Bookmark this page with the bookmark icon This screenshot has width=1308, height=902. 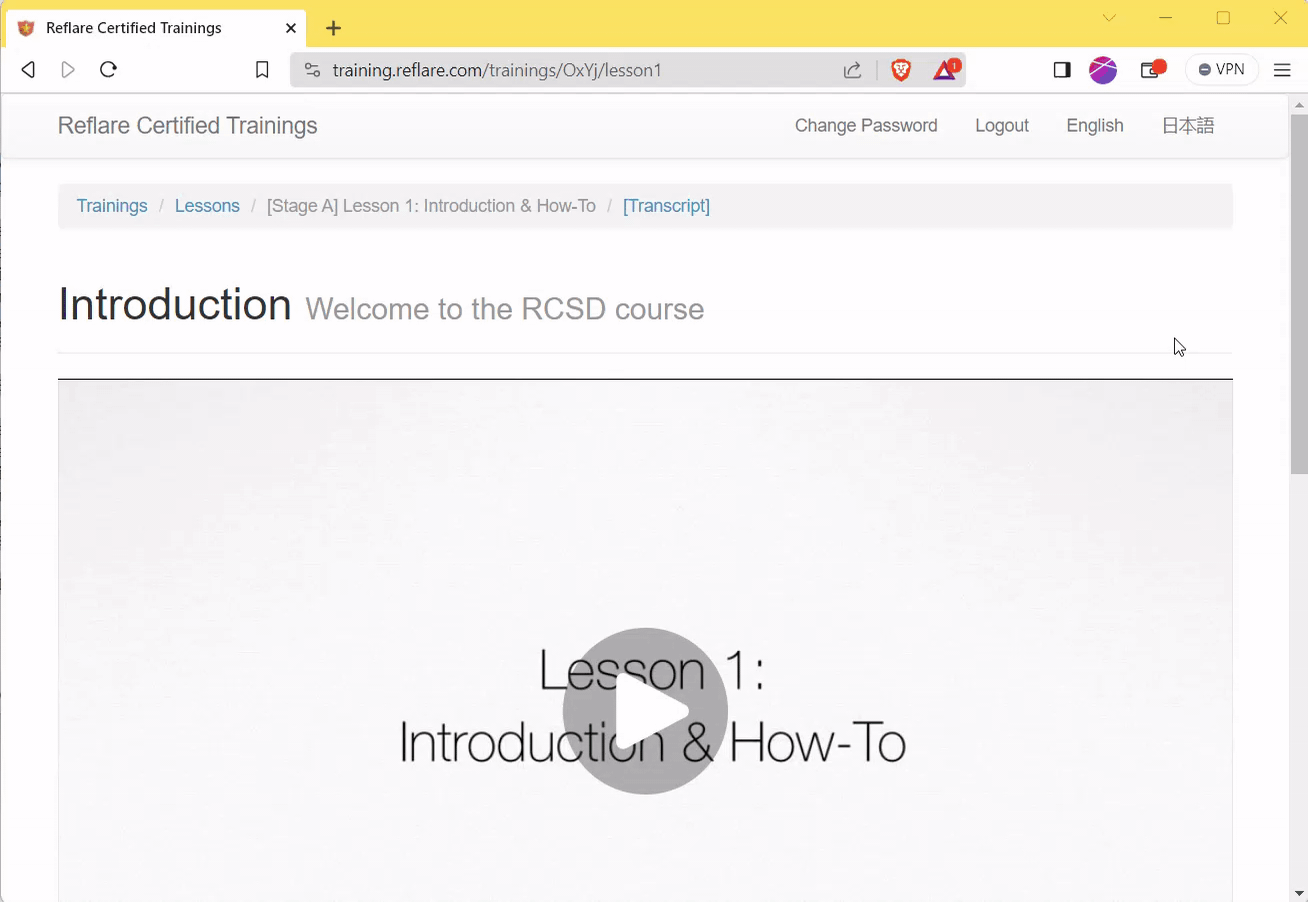click(x=262, y=70)
